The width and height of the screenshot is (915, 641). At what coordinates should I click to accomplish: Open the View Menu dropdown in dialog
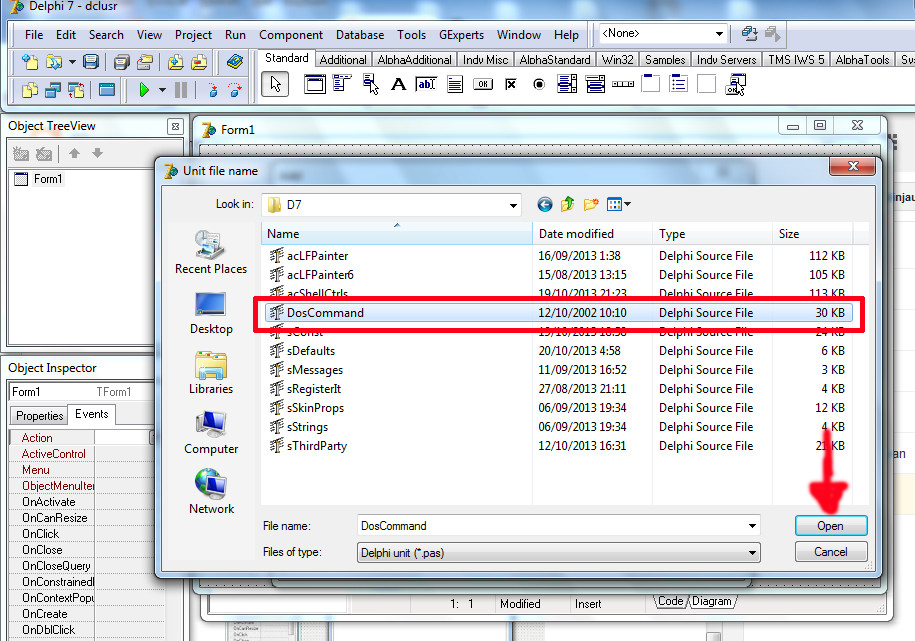618,204
